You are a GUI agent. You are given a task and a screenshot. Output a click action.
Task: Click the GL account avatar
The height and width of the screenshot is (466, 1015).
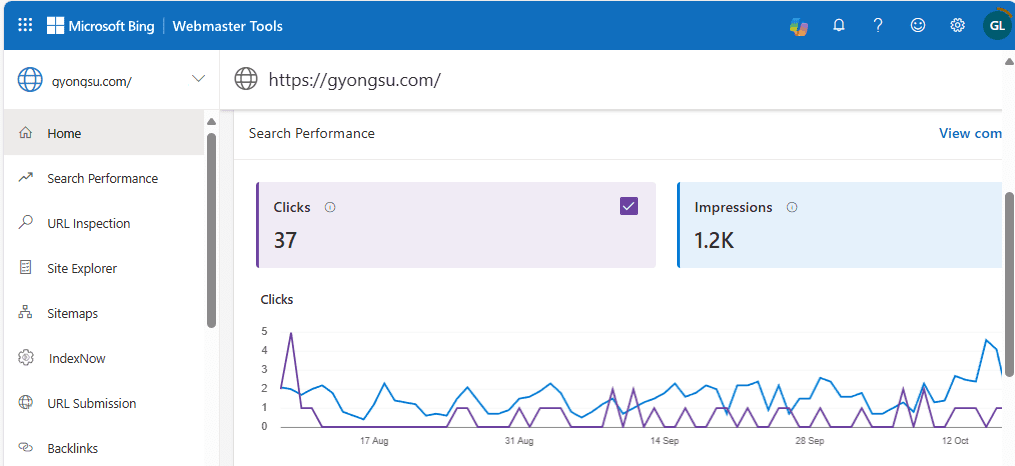996,26
